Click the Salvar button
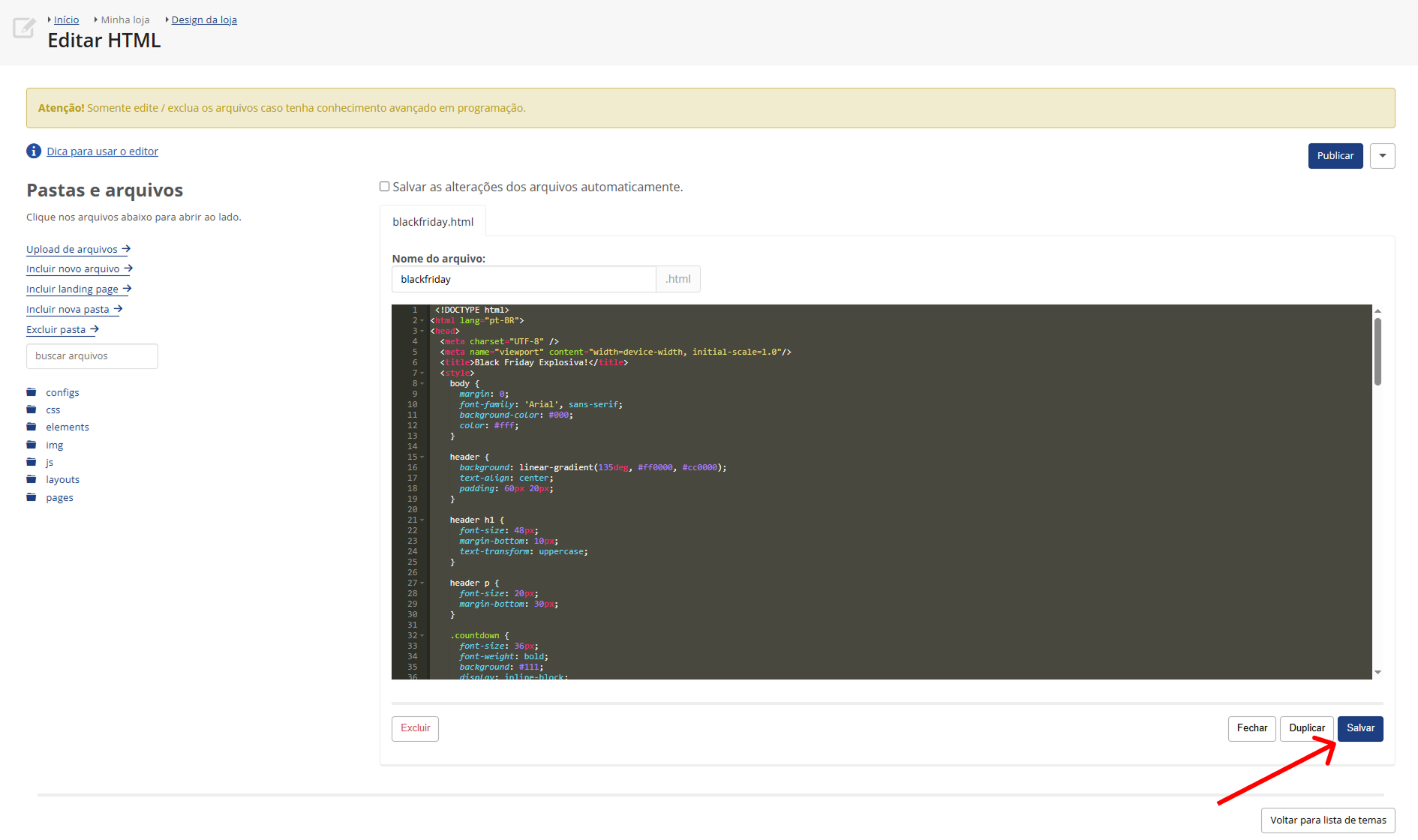 [x=1360, y=728]
